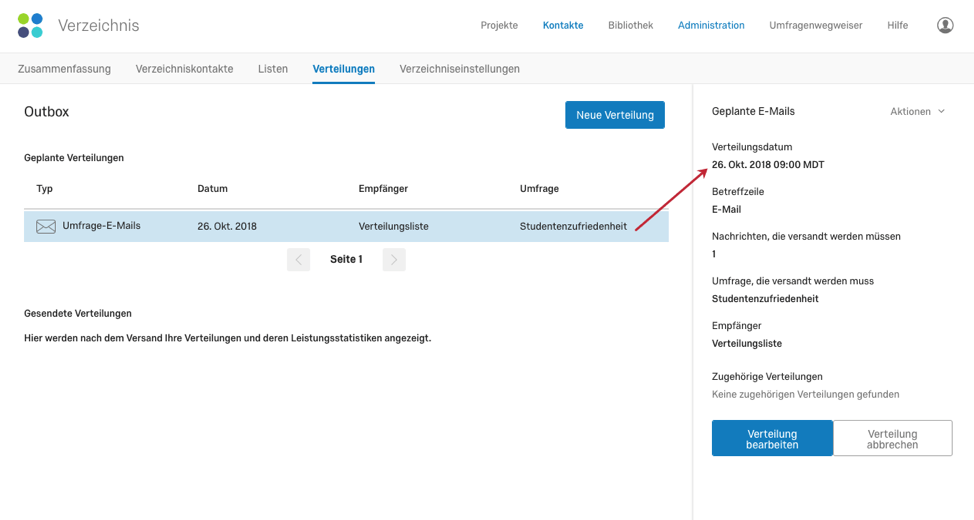Open the Hilfe menu

pos(897,25)
